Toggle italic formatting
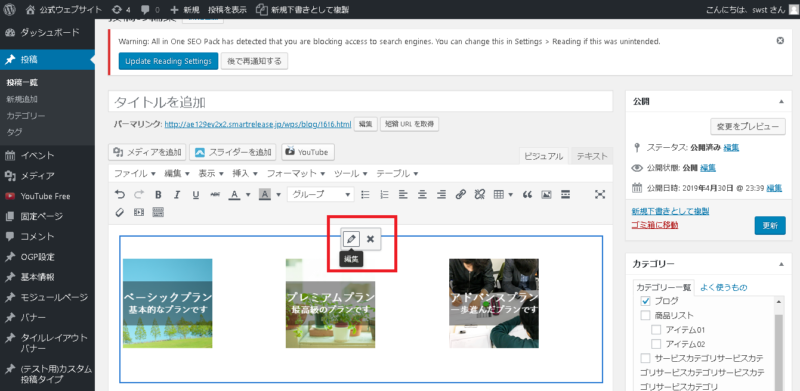The image size is (800, 391). [x=177, y=194]
